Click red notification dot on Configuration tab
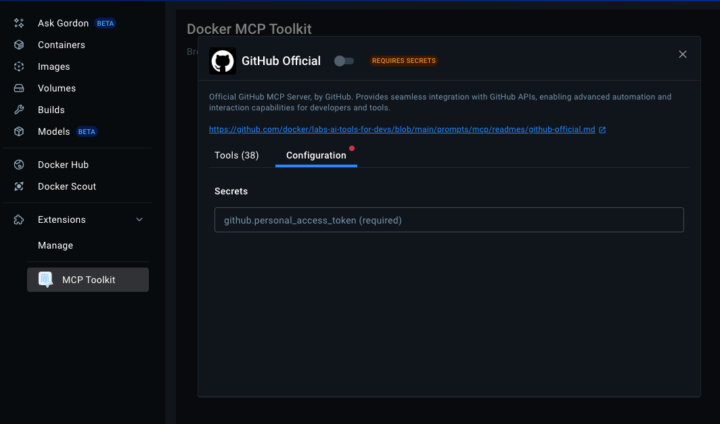 [352, 148]
